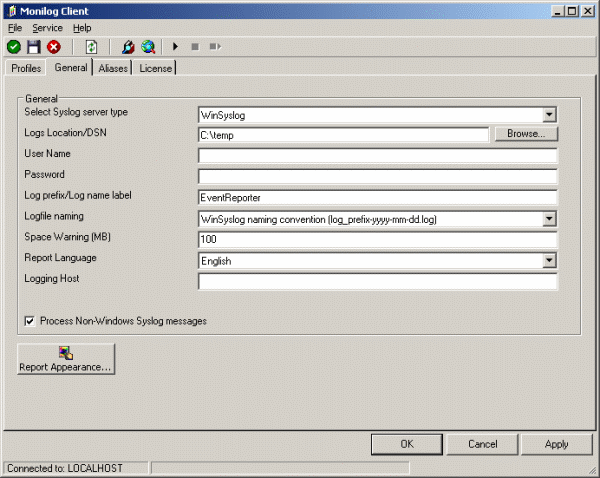Start the service with the play icon
This screenshot has height=478, width=600.
point(175,46)
